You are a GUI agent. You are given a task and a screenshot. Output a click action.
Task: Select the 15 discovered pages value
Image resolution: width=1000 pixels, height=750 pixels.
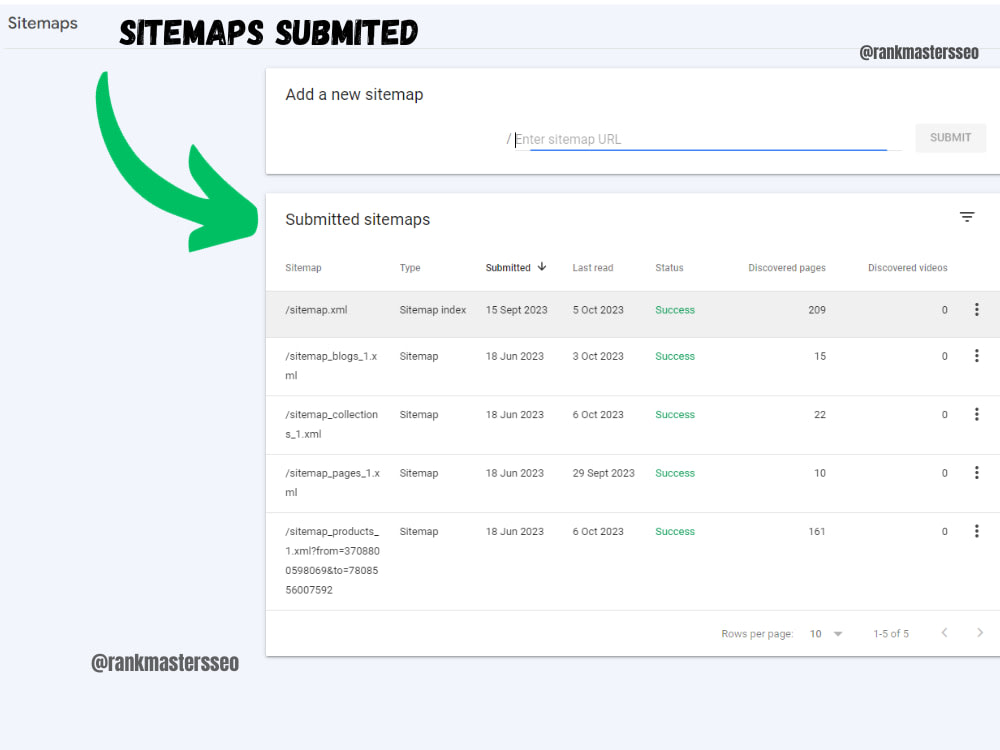click(x=820, y=356)
